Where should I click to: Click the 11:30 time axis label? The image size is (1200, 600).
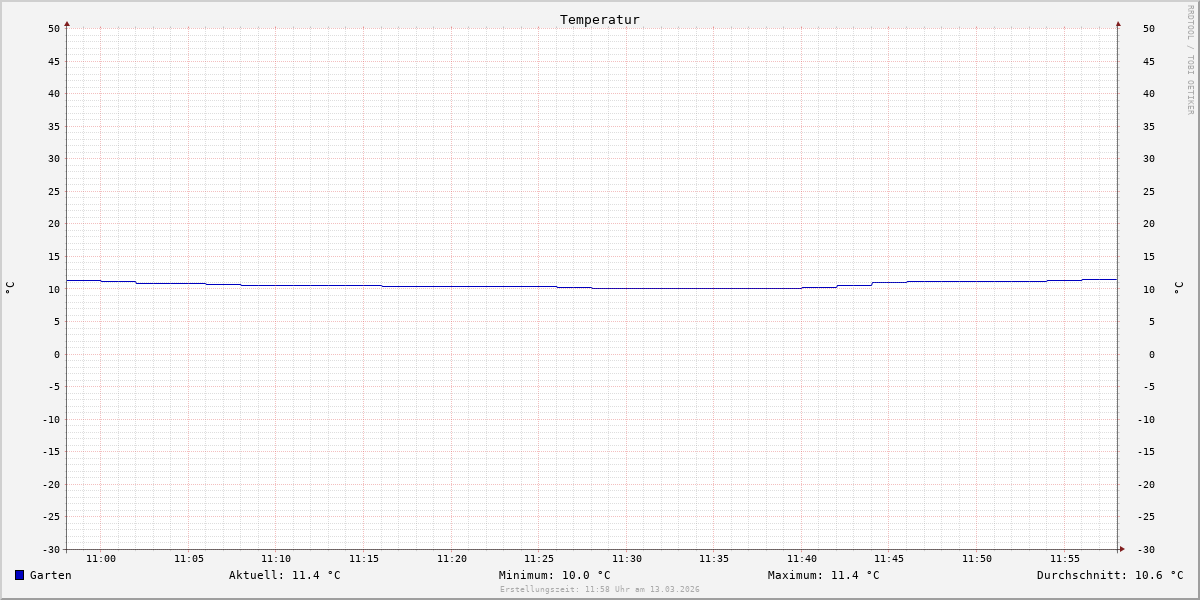click(x=627, y=559)
